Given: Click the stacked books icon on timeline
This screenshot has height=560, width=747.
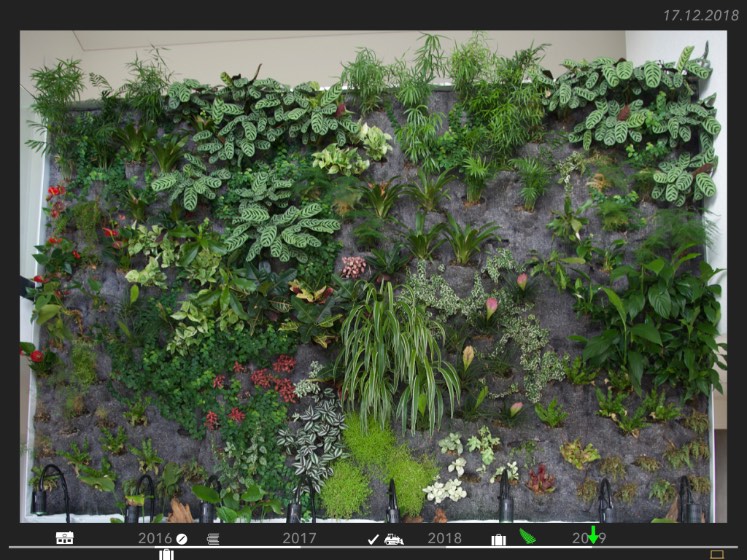Looking at the screenshot, I should coord(213,538).
